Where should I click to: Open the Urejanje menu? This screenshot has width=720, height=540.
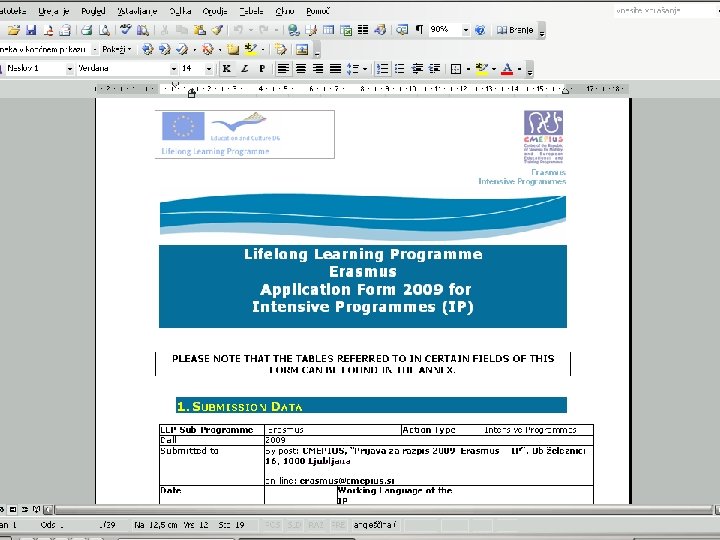(54, 11)
